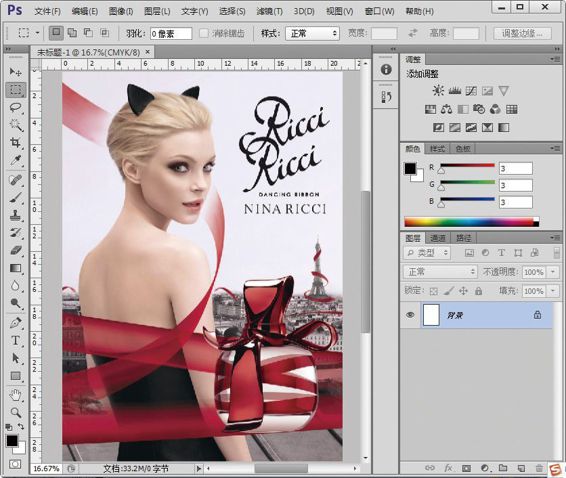Screen dimensions: 566x478
Task: Open the 图像(I) menu
Action: [x=121, y=11]
